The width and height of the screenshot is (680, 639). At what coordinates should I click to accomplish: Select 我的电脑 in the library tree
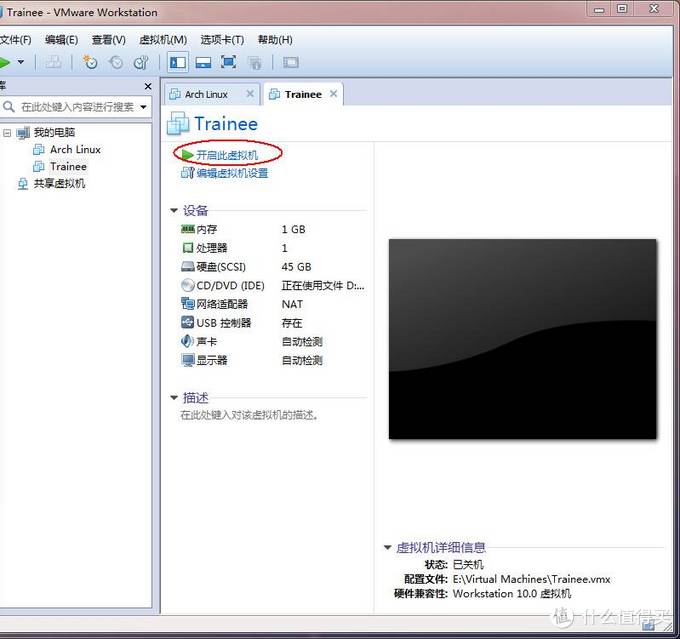(54, 132)
